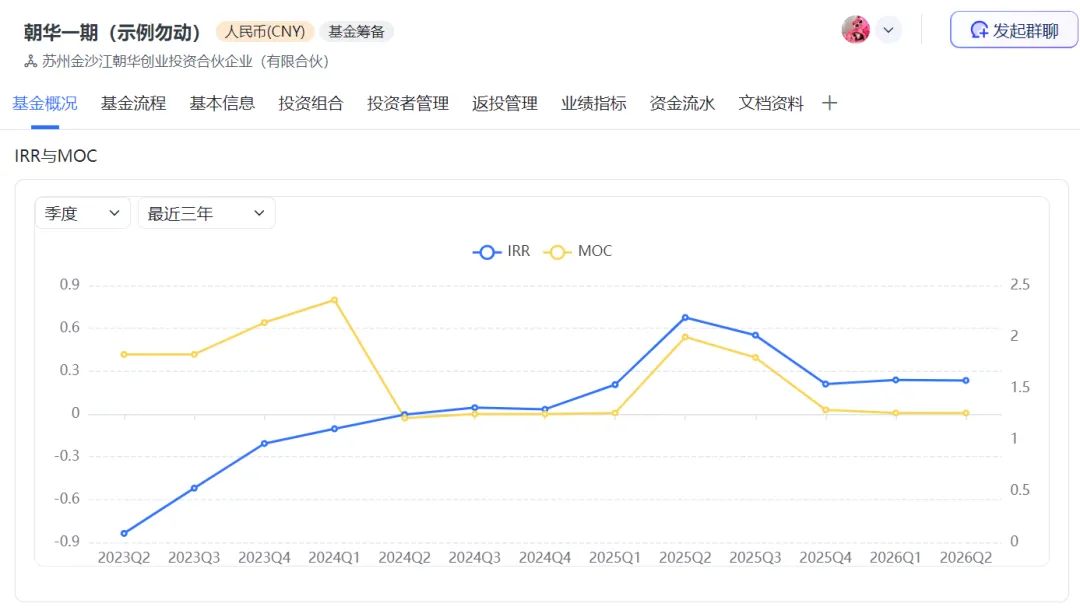The height and width of the screenshot is (614, 1080).
Task: Click the IRR peak point at 2025Q2
Action: point(684,317)
